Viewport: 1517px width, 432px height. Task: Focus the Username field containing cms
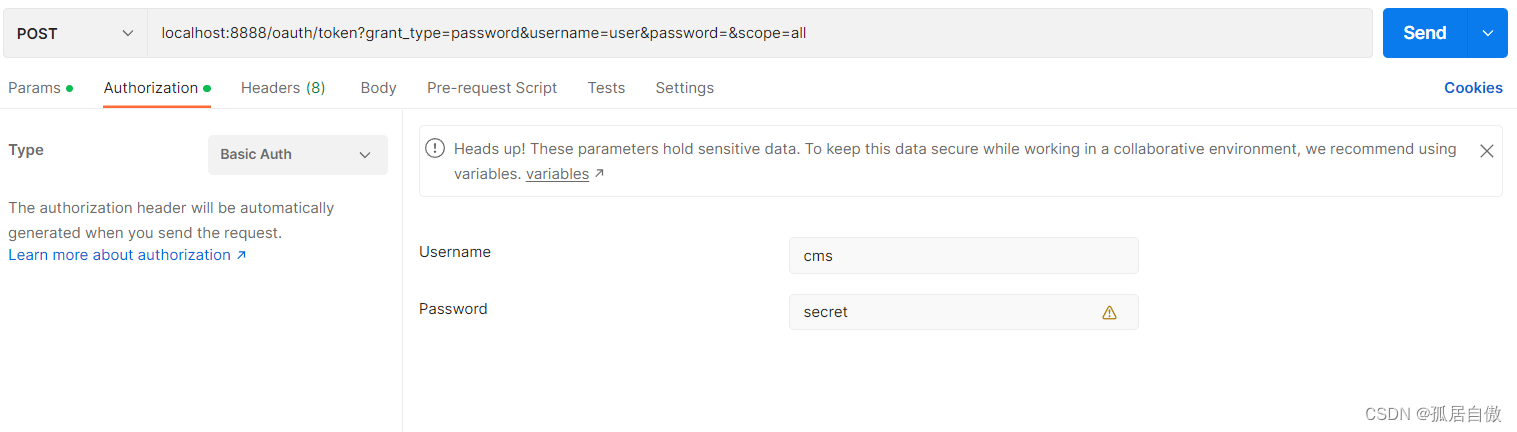point(962,255)
